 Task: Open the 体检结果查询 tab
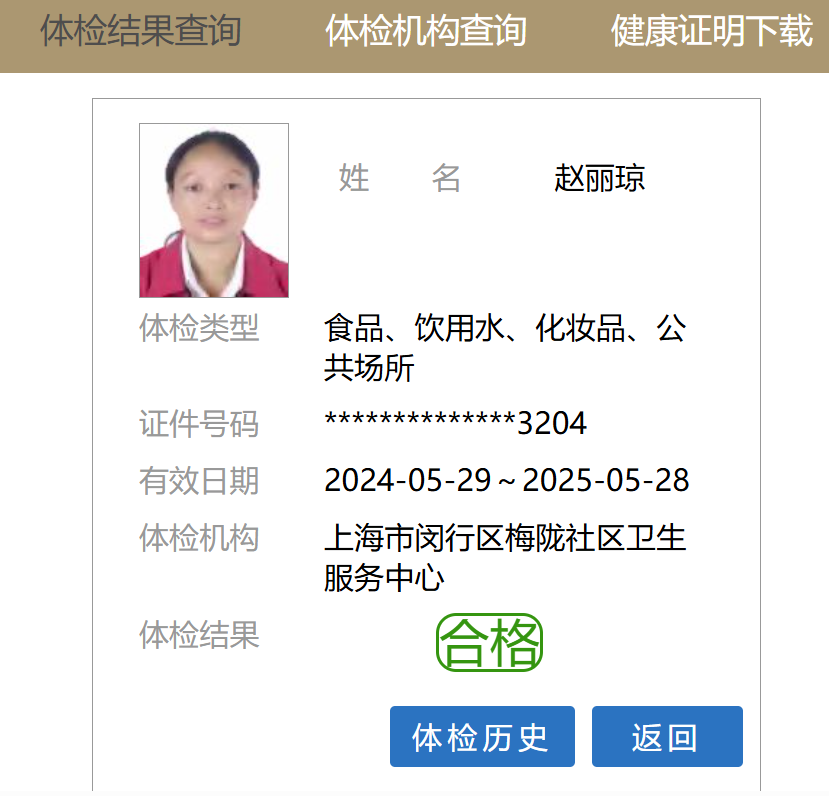(141, 31)
